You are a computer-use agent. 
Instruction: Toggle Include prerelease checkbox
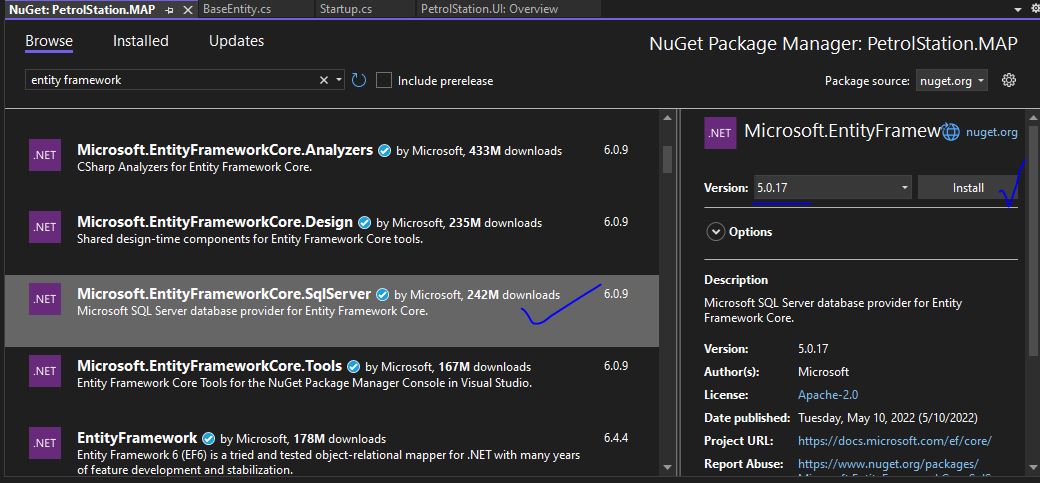(383, 80)
